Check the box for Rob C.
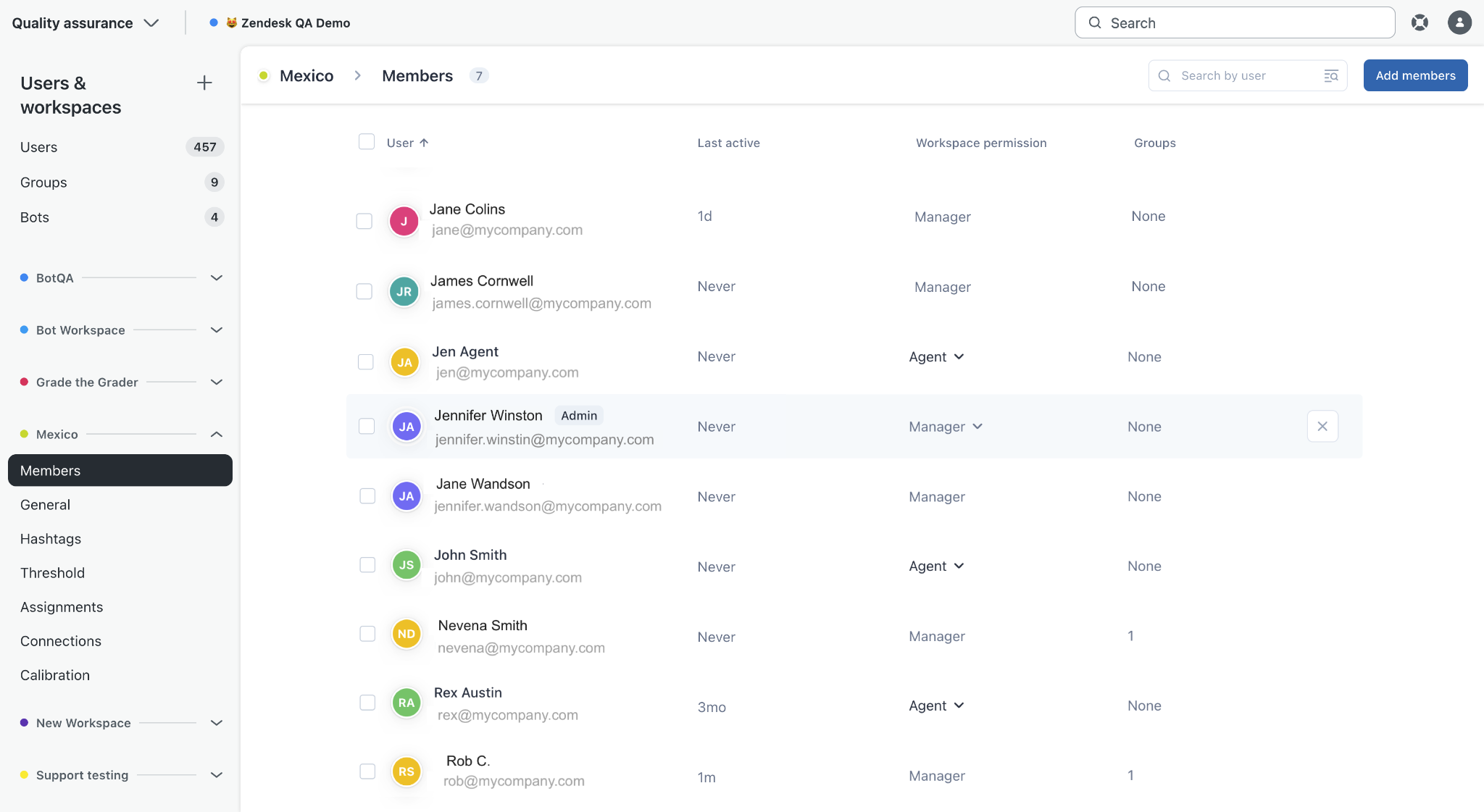The width and height of the screenshot is (1484, 812). [x=367, y=771]
